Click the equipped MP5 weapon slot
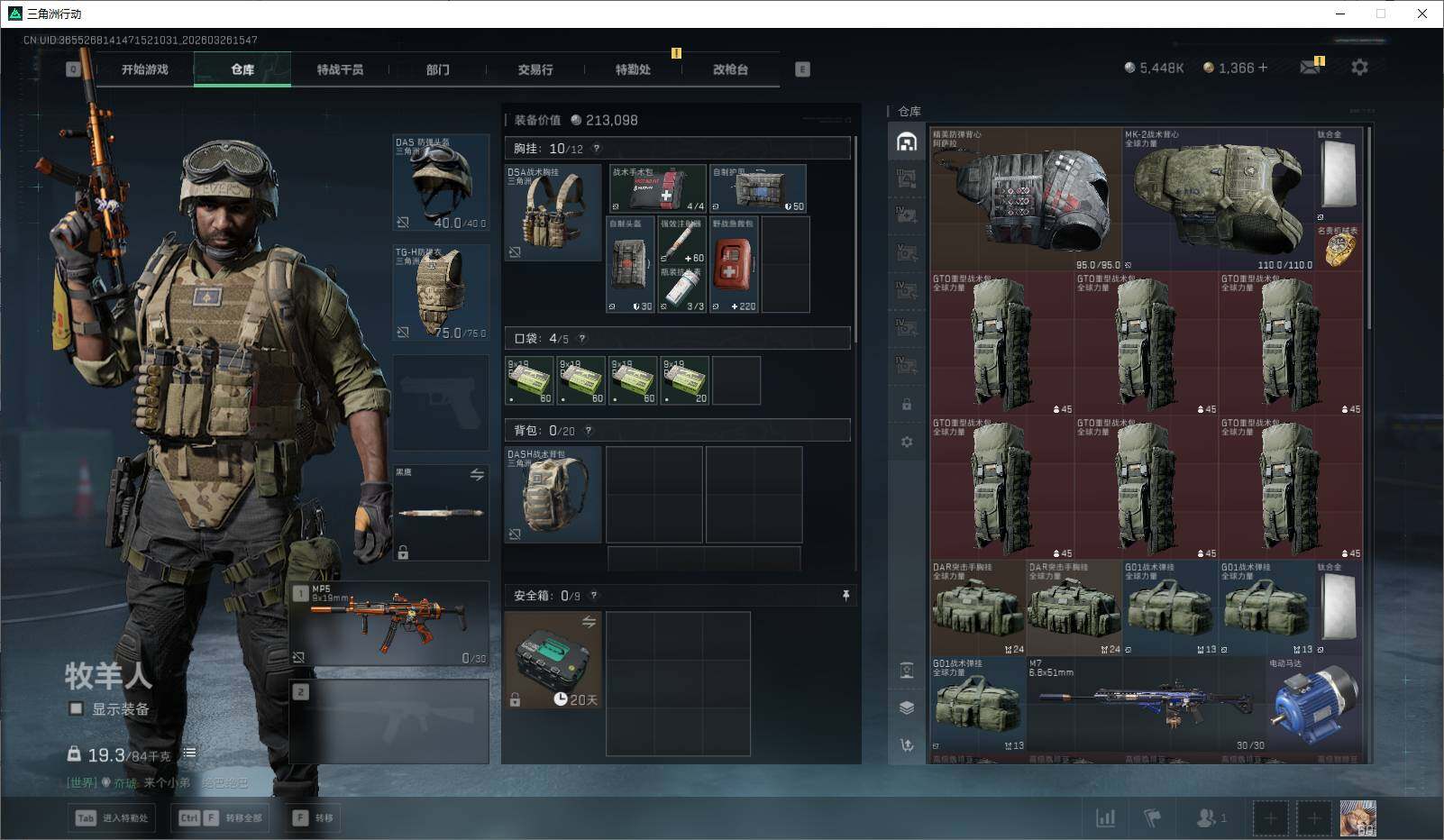Viewport: 1444px width, 840px height. click(x=388, y=624)
